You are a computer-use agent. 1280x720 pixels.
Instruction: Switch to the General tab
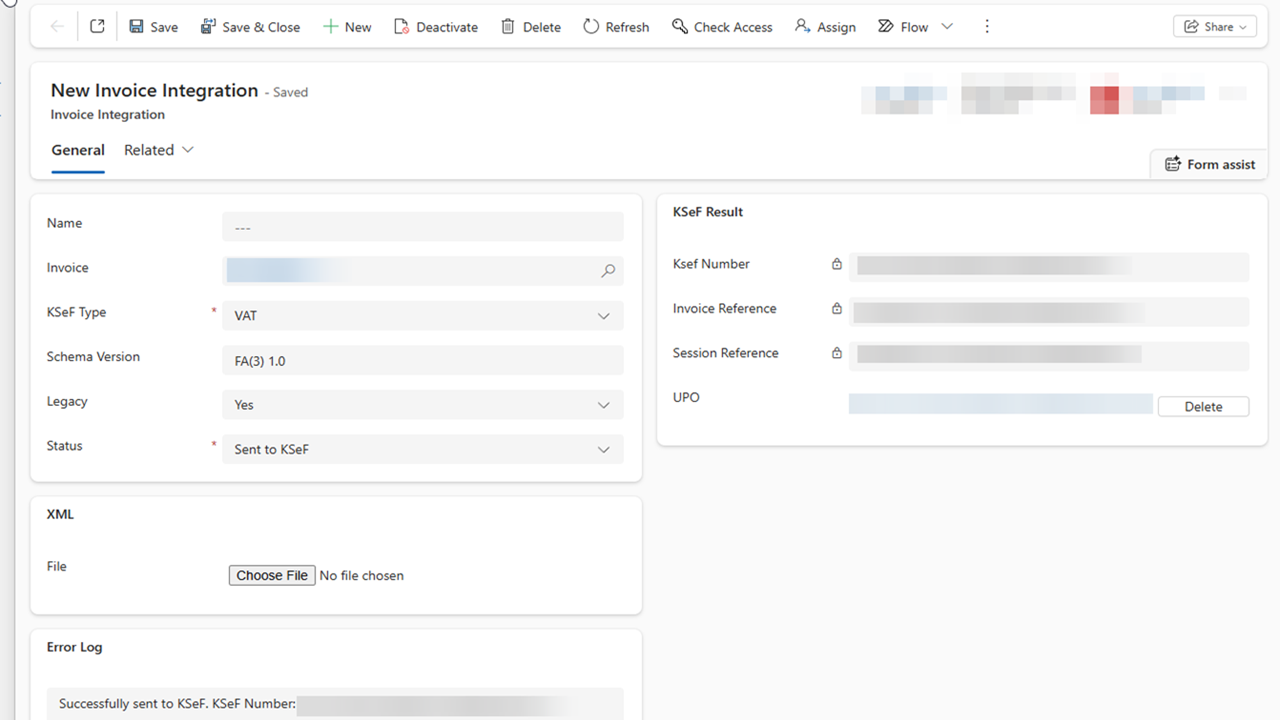[x=78, y=150]
